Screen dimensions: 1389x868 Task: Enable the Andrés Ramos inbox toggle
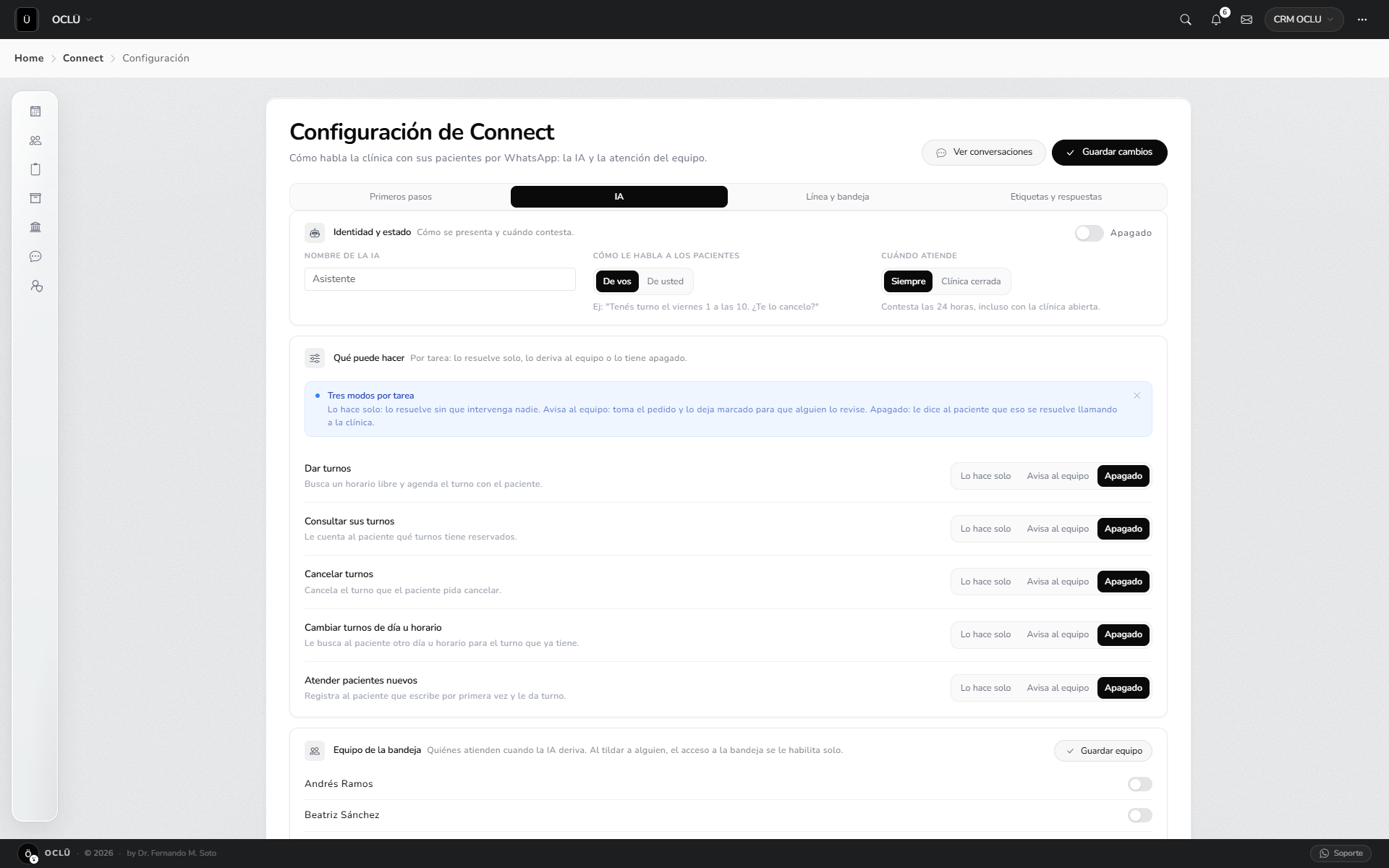tap(1139, 784)
